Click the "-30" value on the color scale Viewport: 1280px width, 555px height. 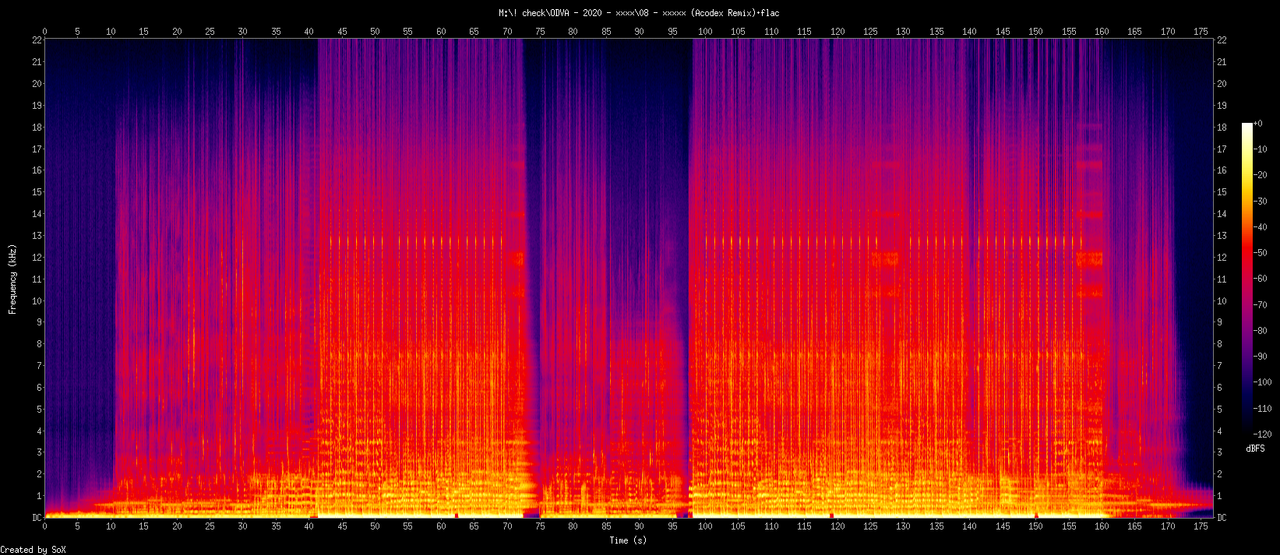click(1261, 201)
